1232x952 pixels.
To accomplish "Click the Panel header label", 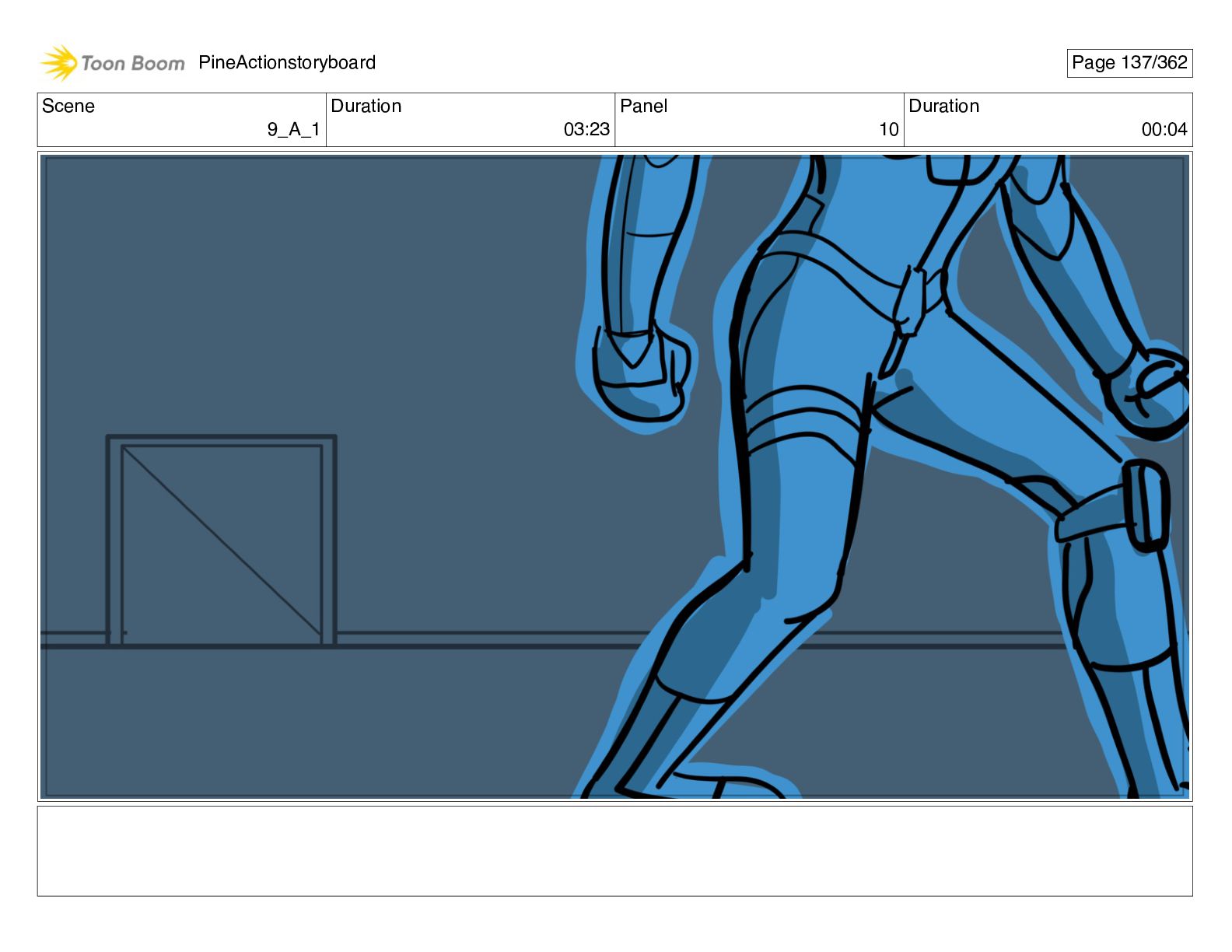I will [644, 106].
